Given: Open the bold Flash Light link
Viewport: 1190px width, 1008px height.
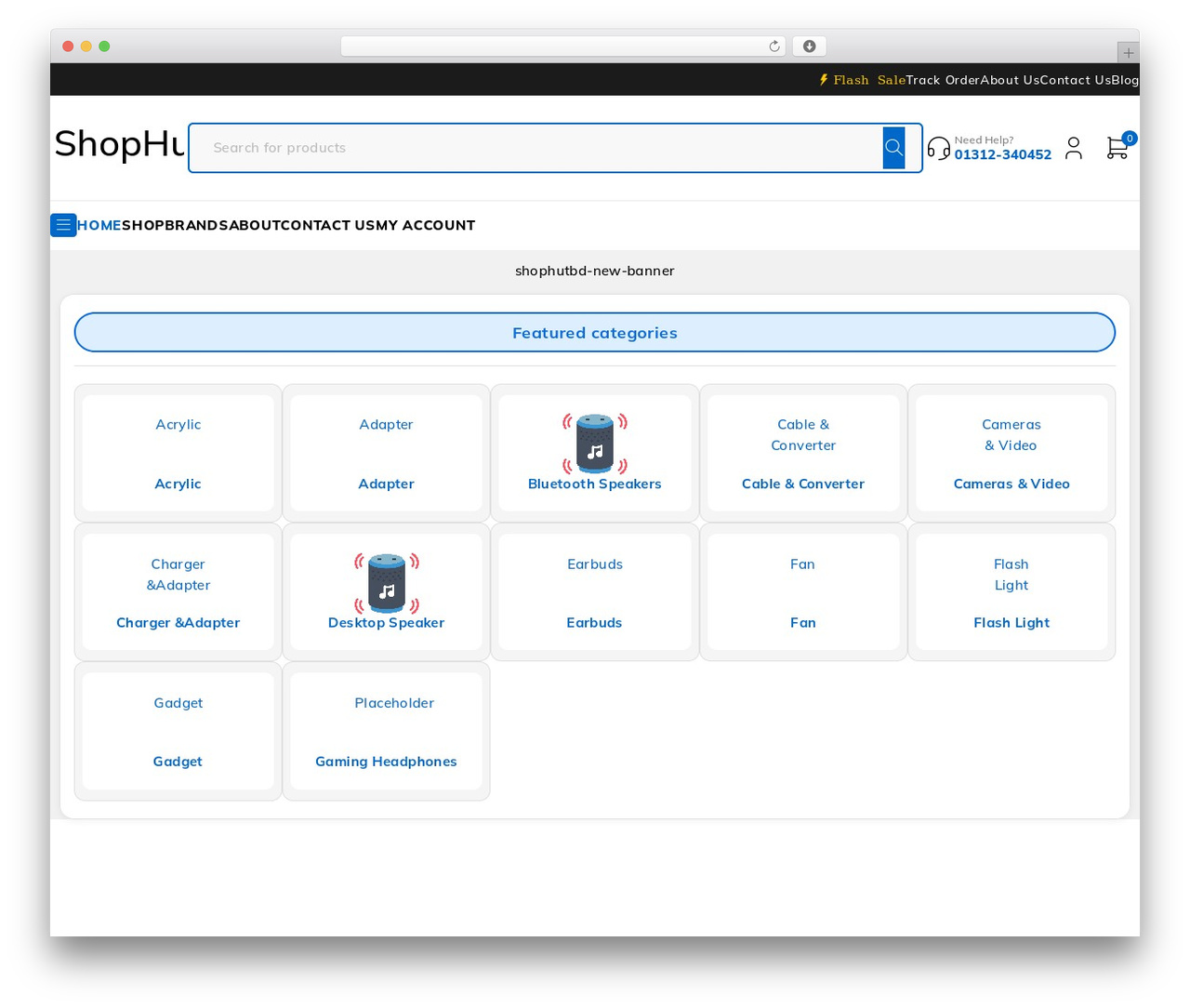Looking at the screenshot, I should [1011, 623].
